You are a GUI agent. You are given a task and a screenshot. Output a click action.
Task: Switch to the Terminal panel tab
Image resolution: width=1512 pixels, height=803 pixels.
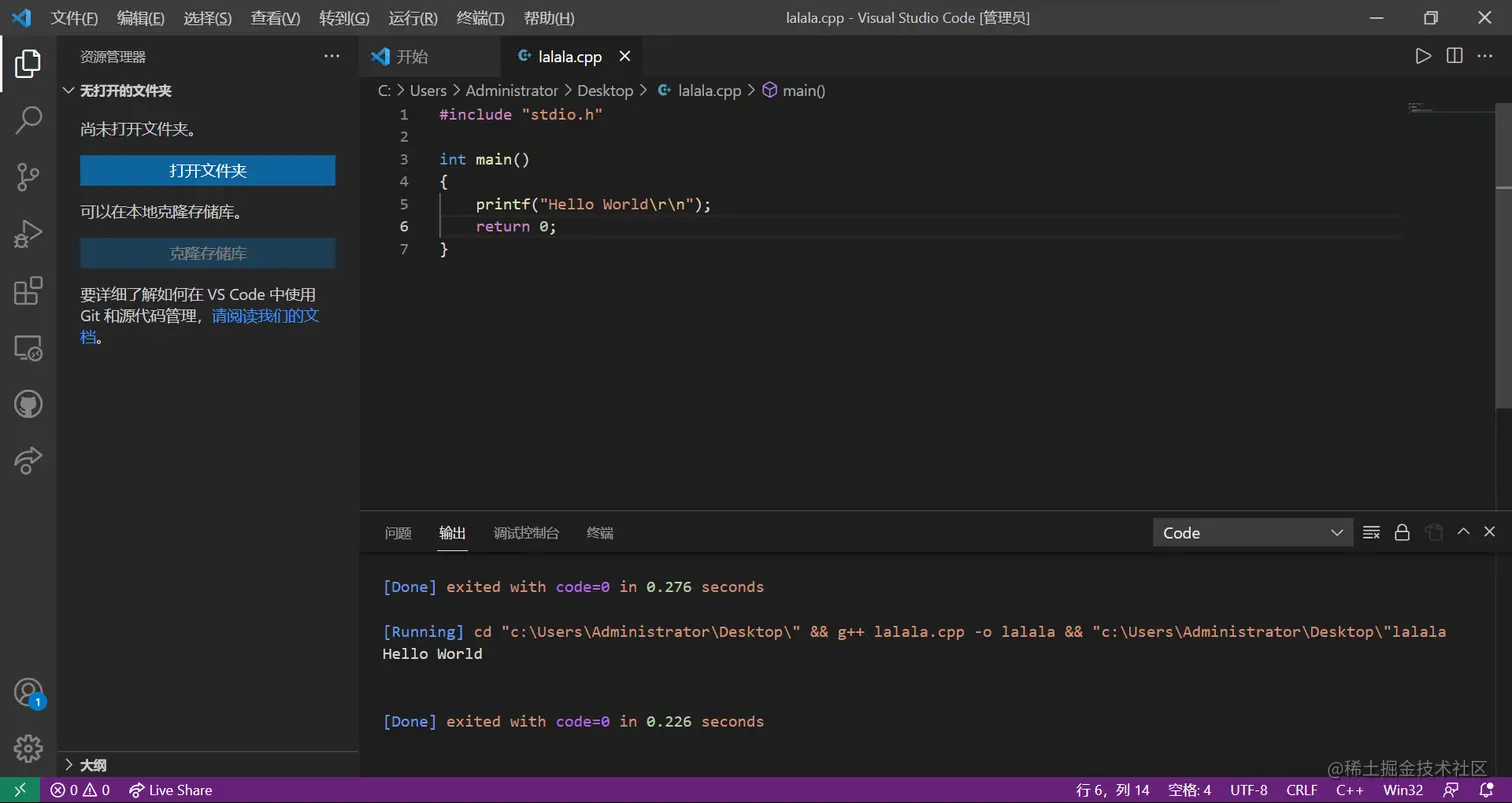pos(600,533)
